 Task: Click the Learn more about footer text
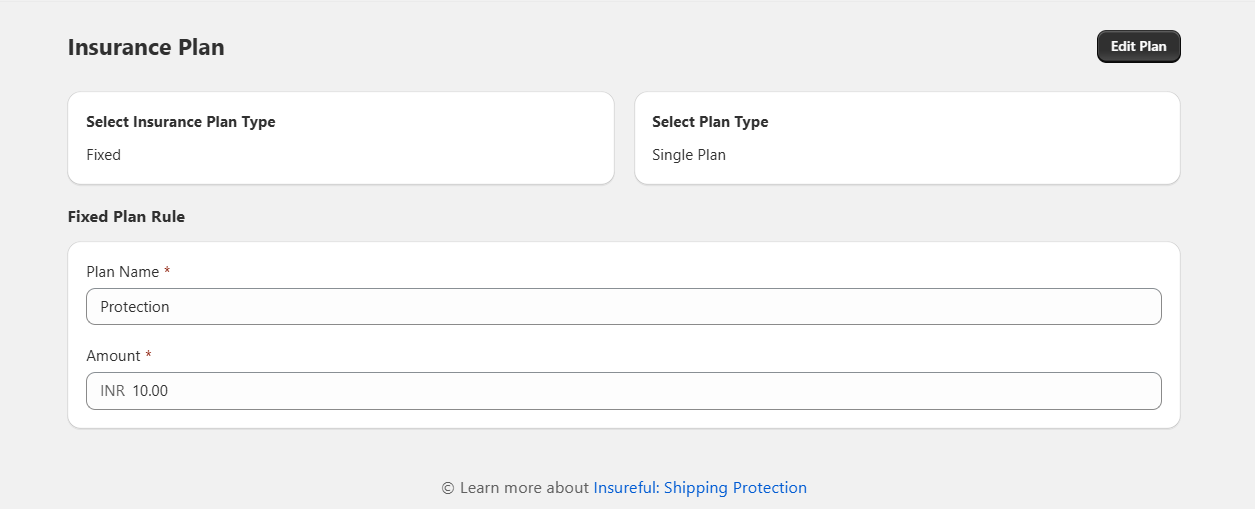click(524, 488)
